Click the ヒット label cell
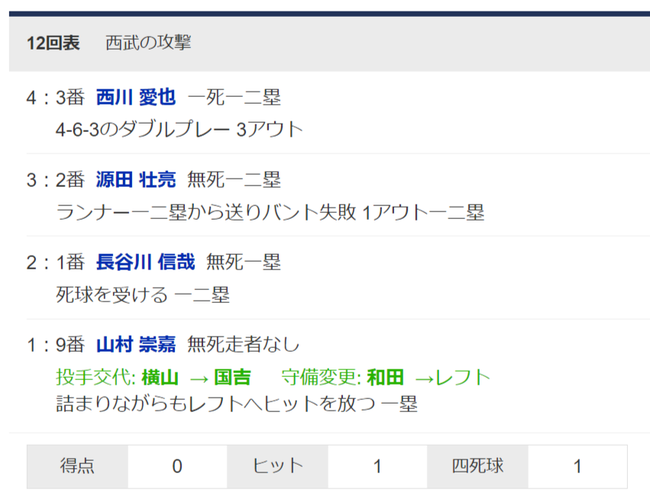Image resolution: width=650 pixels, height=496 pixels. pos(278,467)
